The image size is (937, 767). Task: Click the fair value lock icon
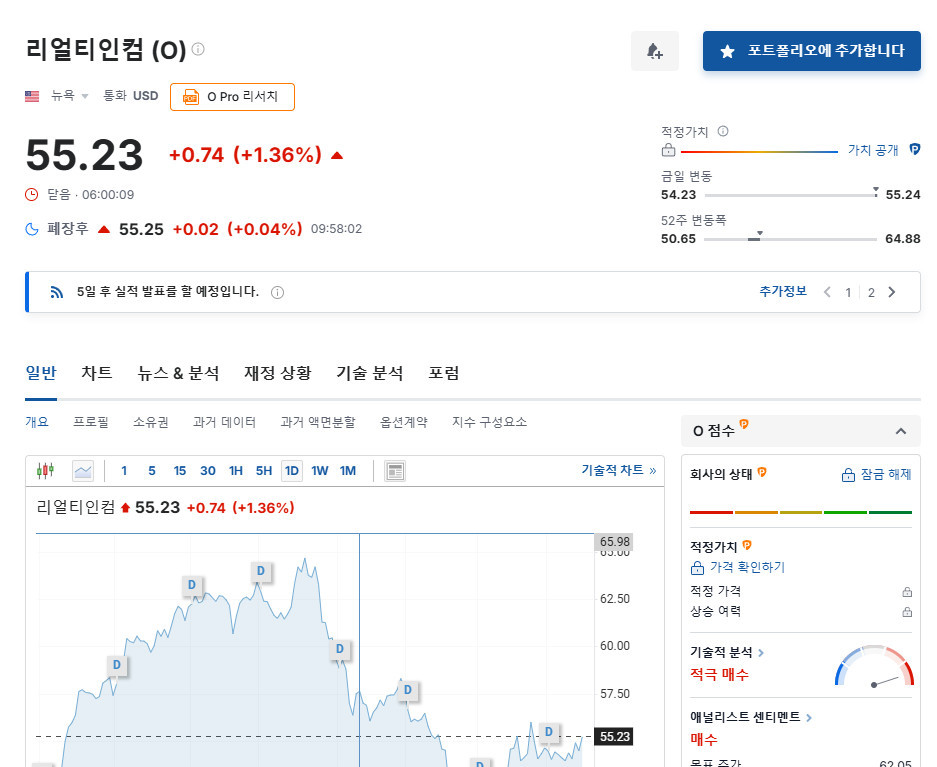(669, 150)
